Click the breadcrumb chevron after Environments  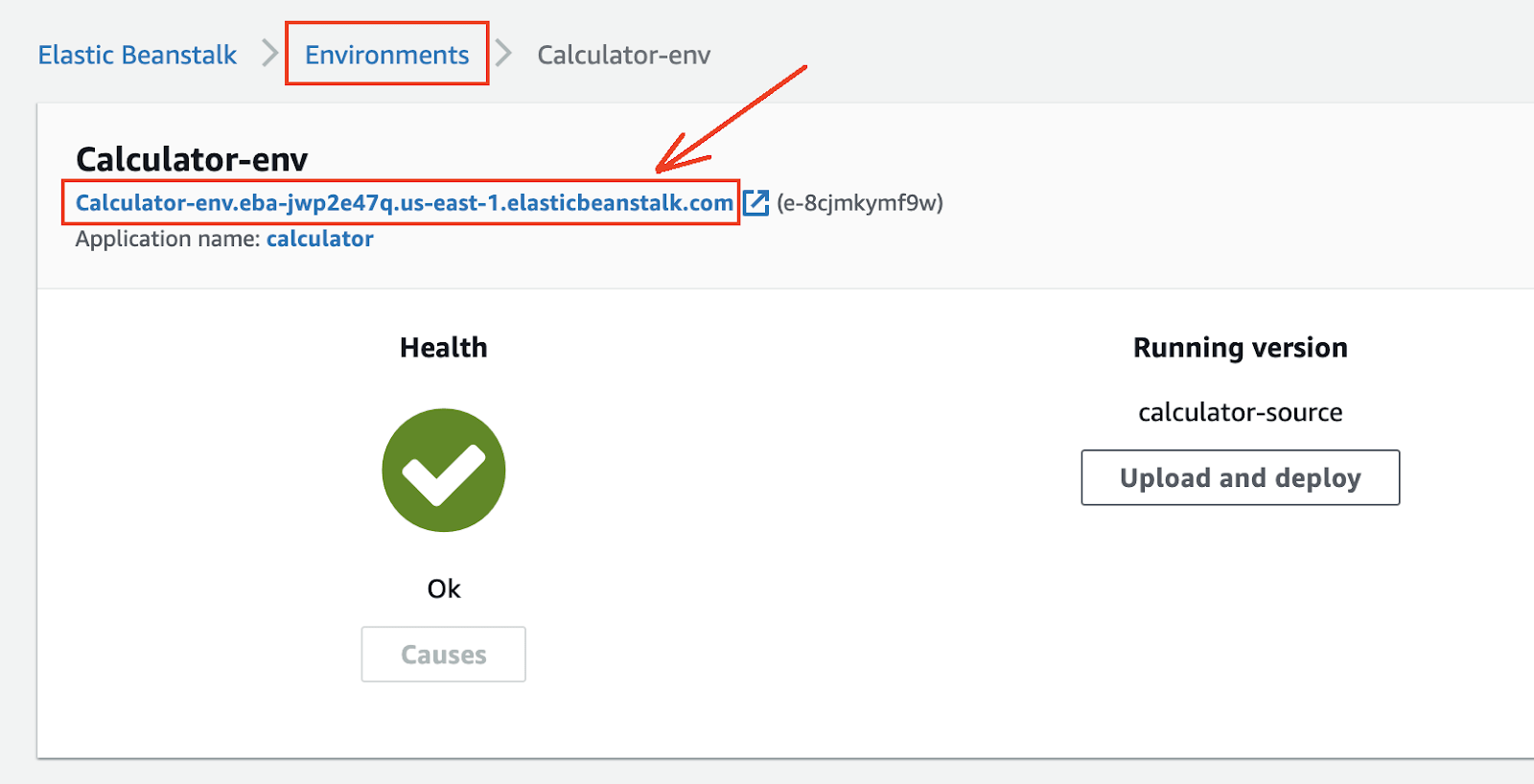[503, 54]
